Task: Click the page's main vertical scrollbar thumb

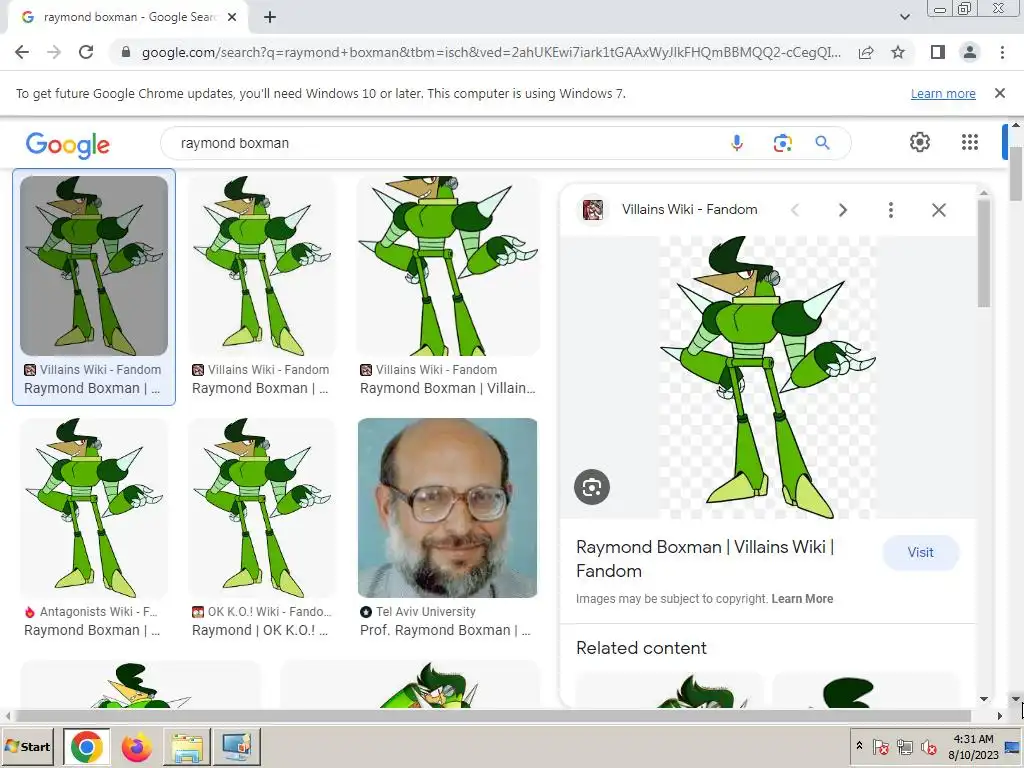Action: 1016,174
